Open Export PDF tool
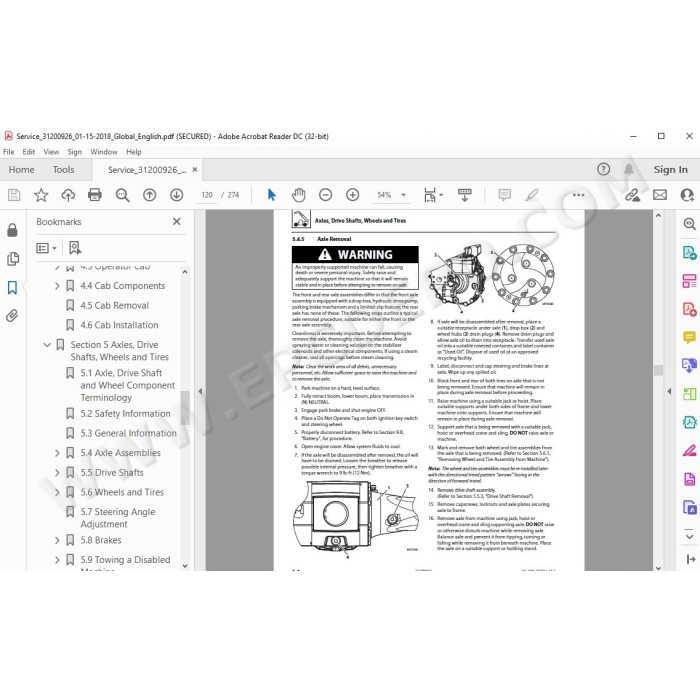The height and width of the screenshot is (700, 700). point(690,253)
